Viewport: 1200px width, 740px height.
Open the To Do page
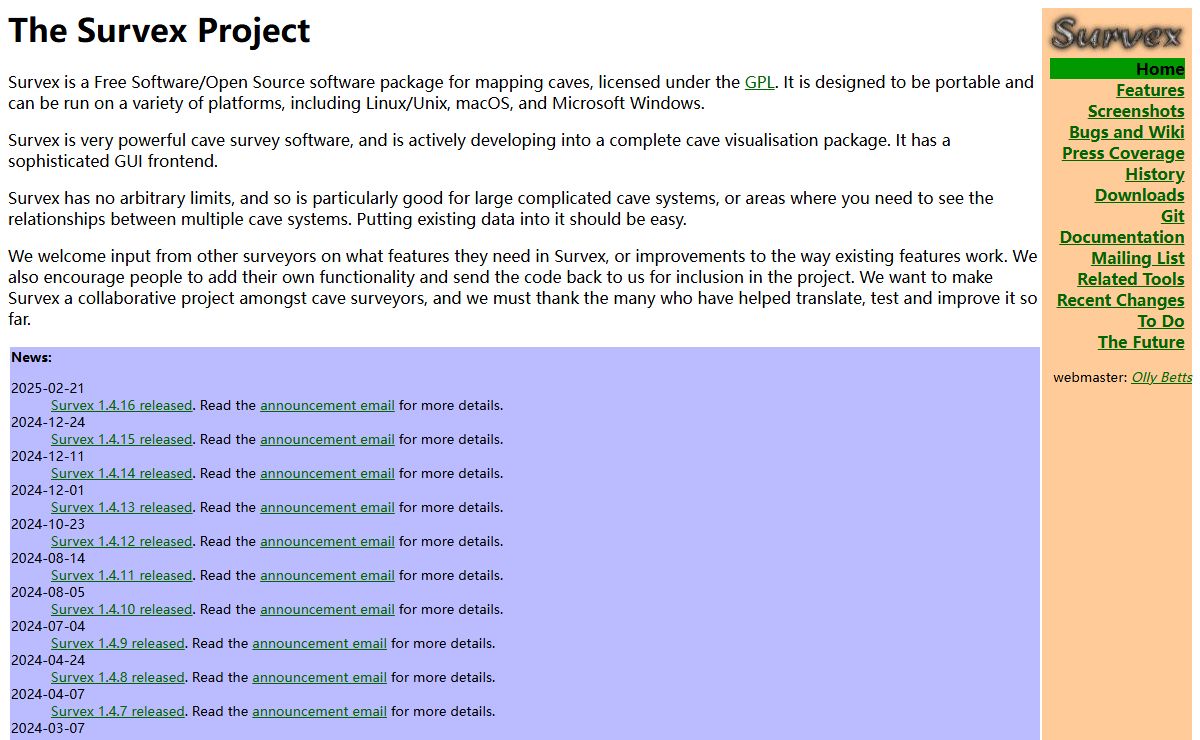pyautogui.click(x=1160, y=321)
